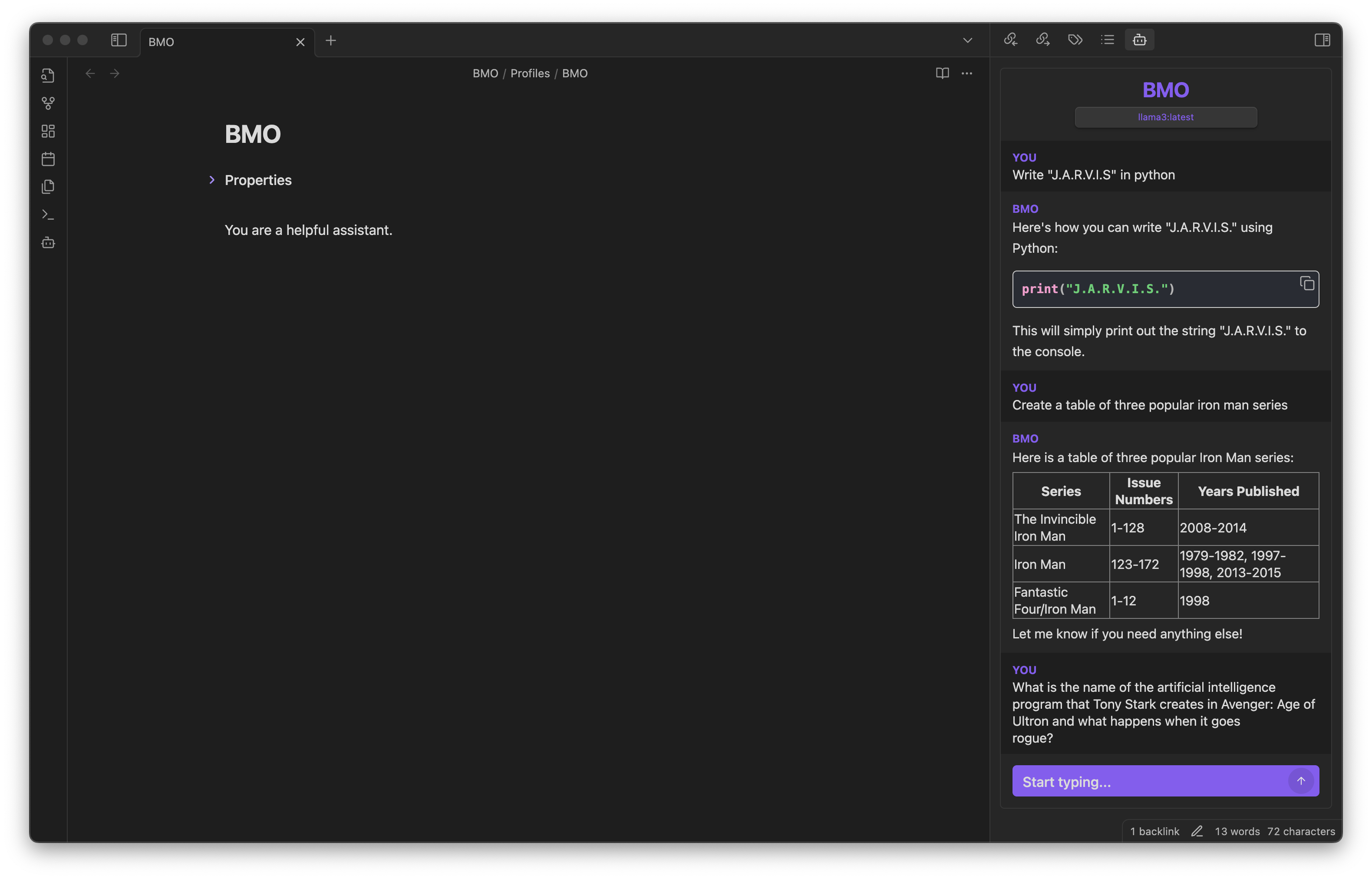Click the BMO chatbot icon in left ribbon
1372x879 pixels.
click(48, 243)
